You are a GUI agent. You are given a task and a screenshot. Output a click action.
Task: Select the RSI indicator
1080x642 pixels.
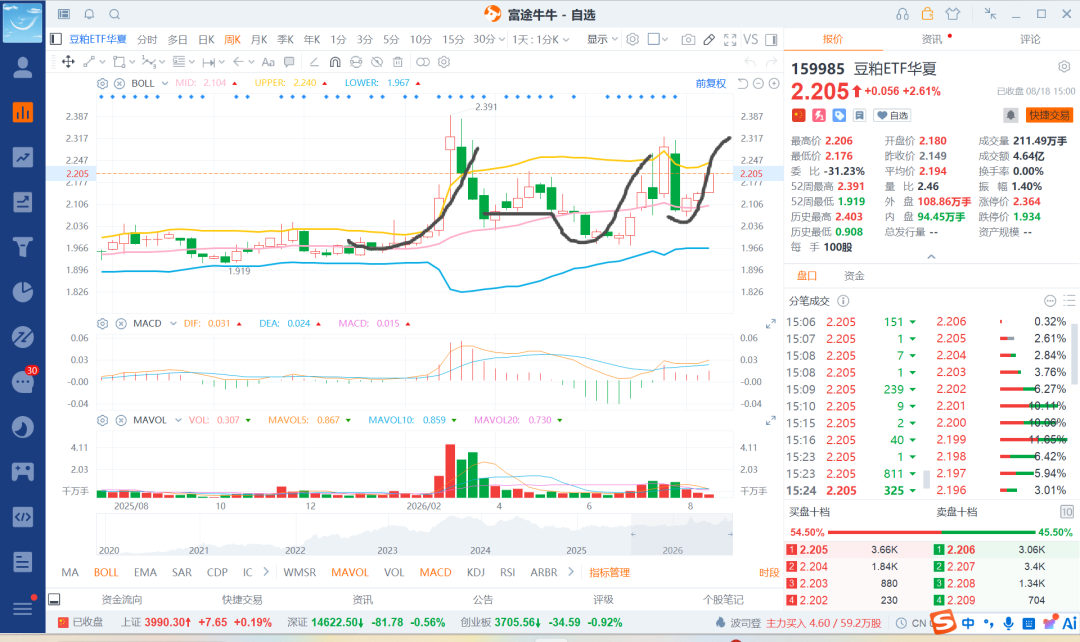click(x=508, y=572)
